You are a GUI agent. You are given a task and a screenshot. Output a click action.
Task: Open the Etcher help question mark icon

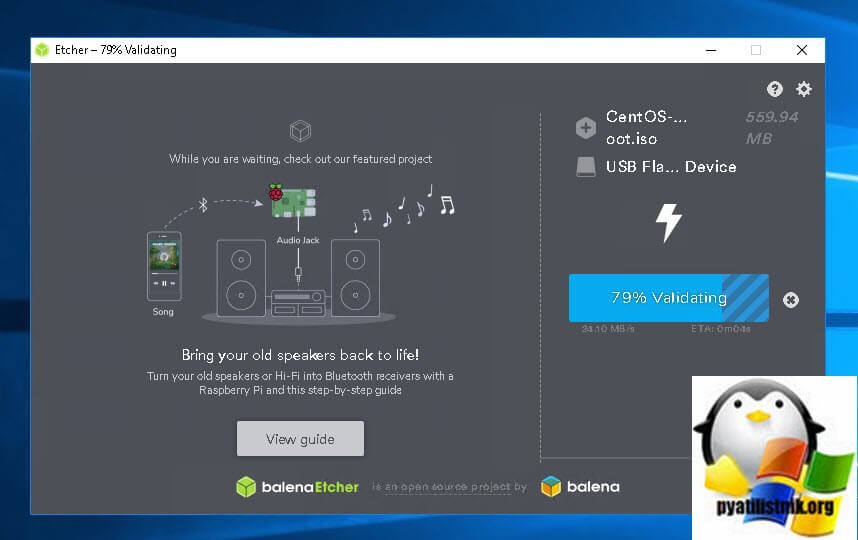[x=774, y=89]
